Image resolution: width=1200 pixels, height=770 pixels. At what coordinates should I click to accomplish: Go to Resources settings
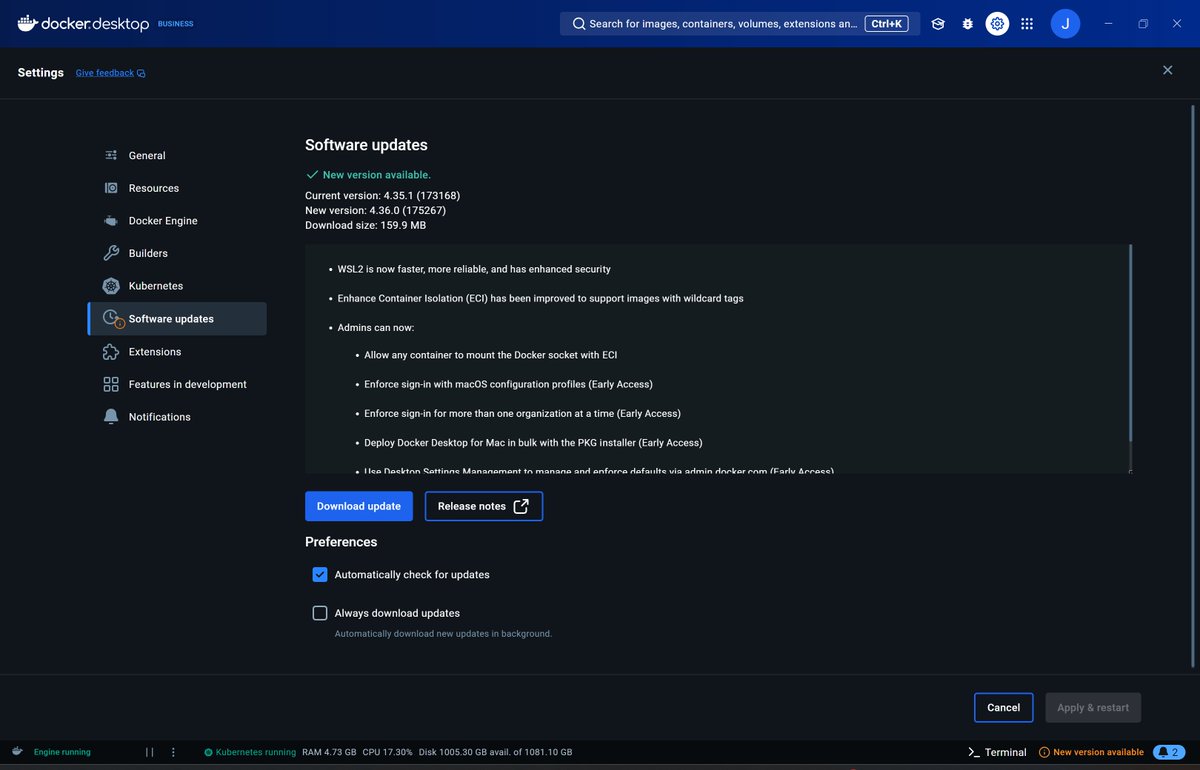177,188
